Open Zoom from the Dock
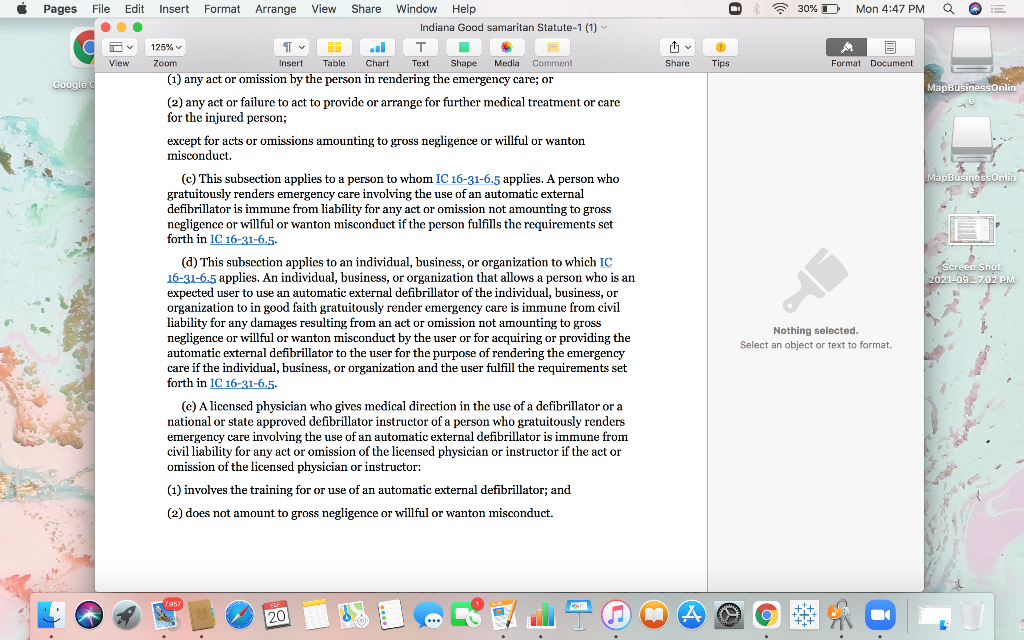The image size is (1024, 640). [880, 615]
